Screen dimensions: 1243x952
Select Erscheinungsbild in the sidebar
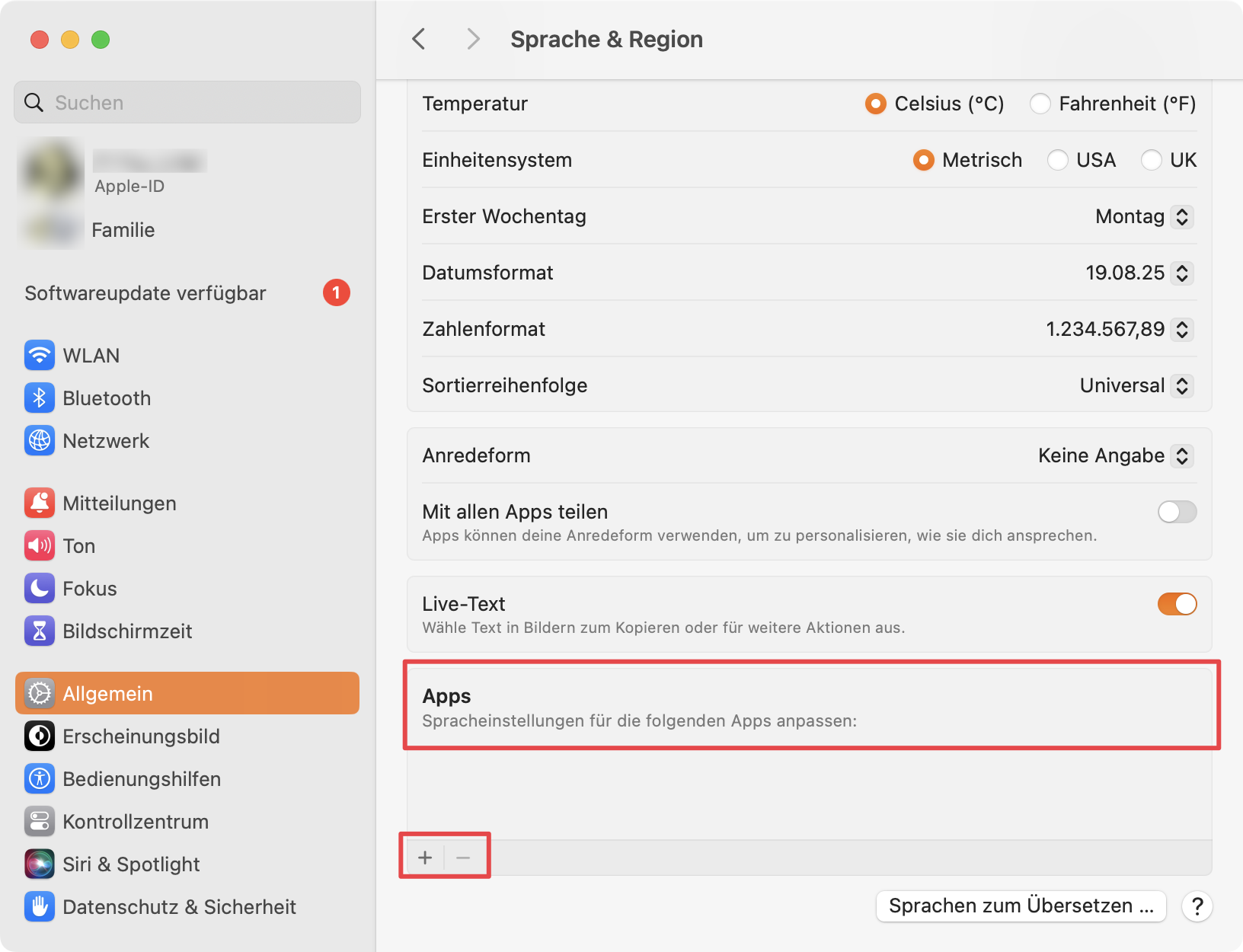click(x=141, y=736)
